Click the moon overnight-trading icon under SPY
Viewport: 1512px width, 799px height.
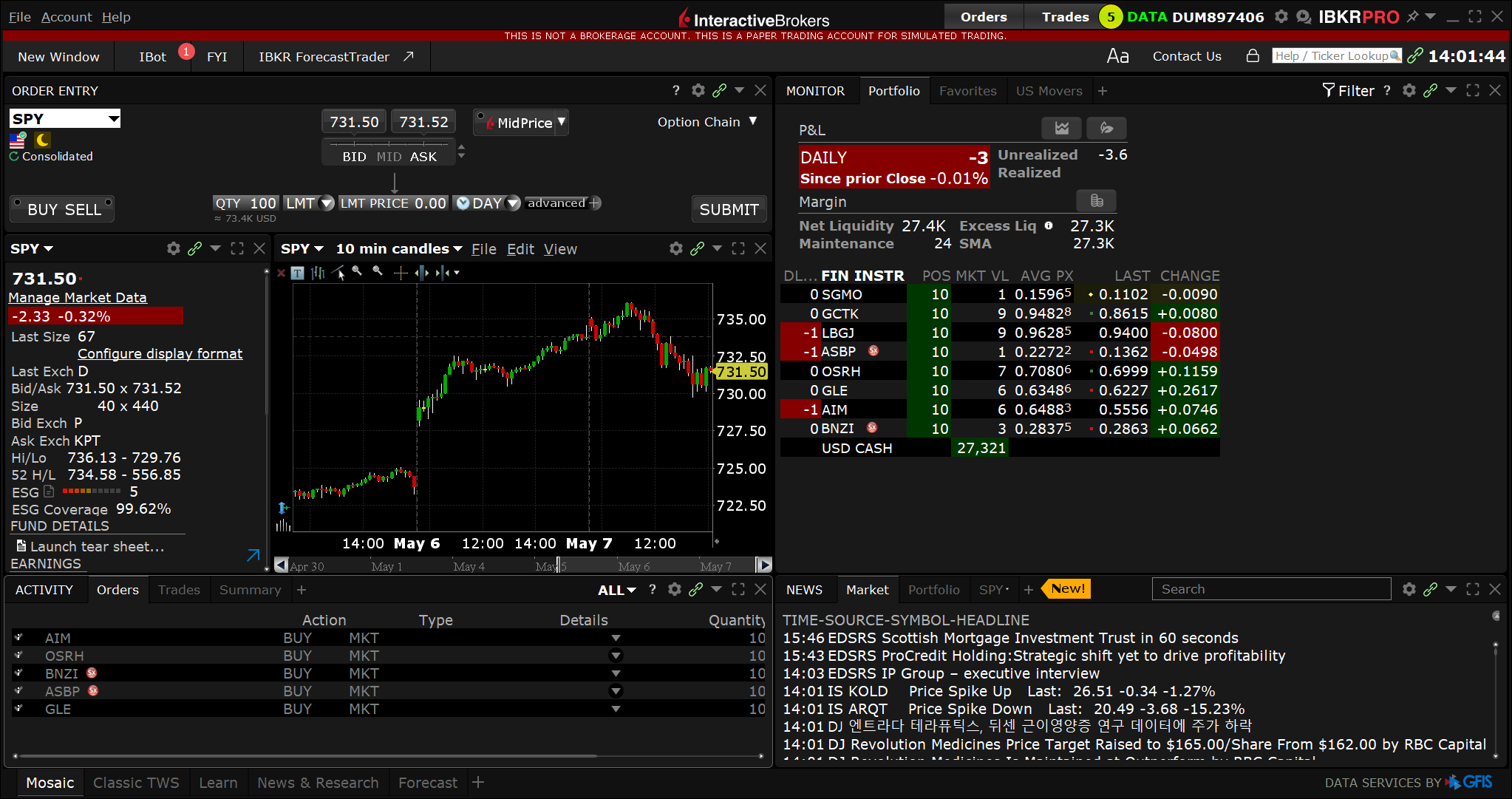(42, 140)
